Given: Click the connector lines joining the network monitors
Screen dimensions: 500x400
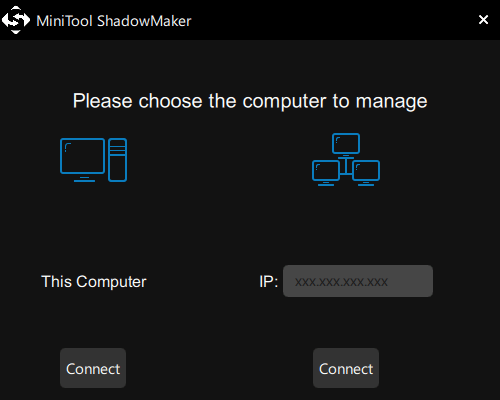Looking at the screenshot, I should pyautogui.click(x=346, y=166).
